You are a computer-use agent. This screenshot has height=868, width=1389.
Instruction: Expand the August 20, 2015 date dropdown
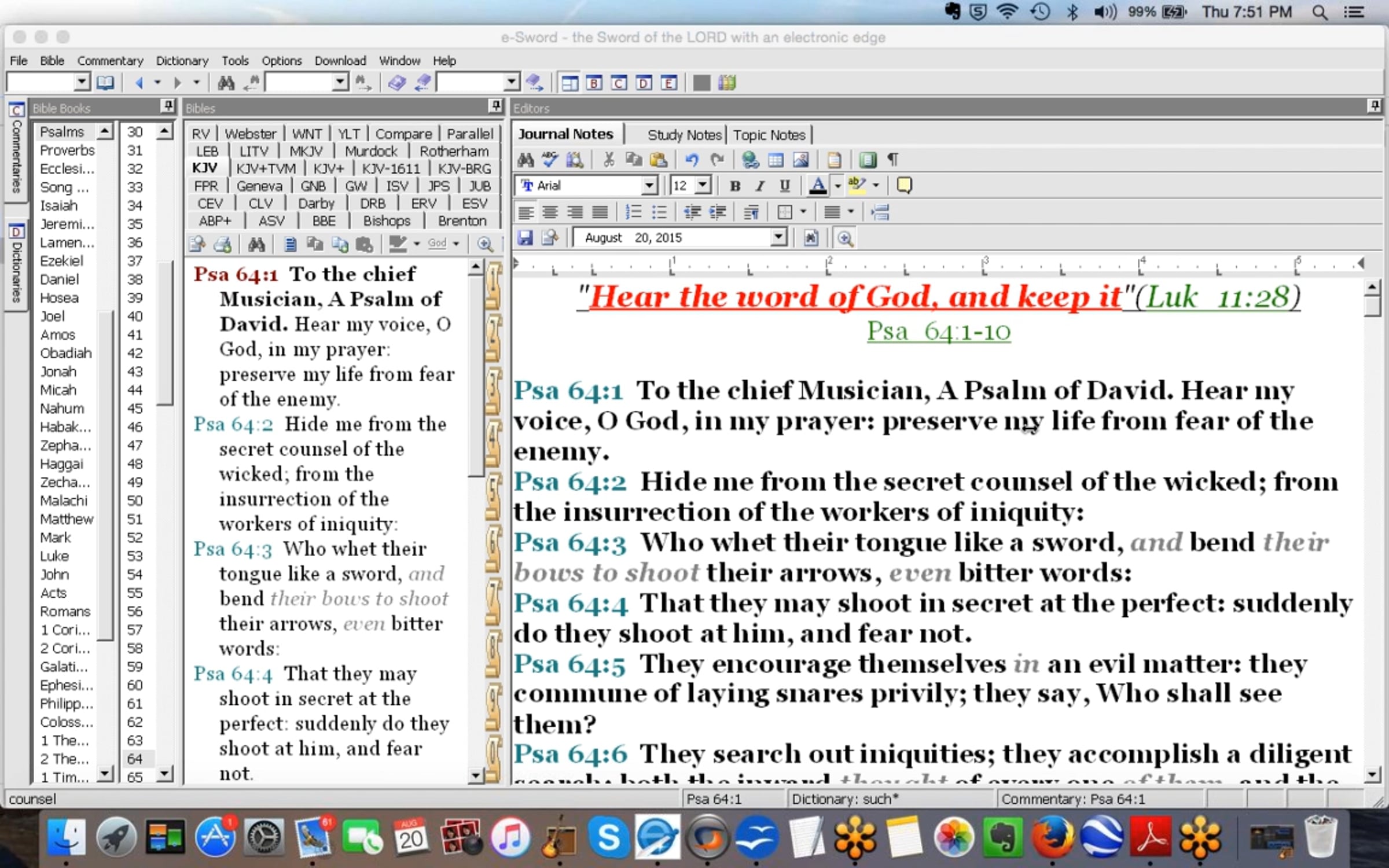tap(778, 238)
